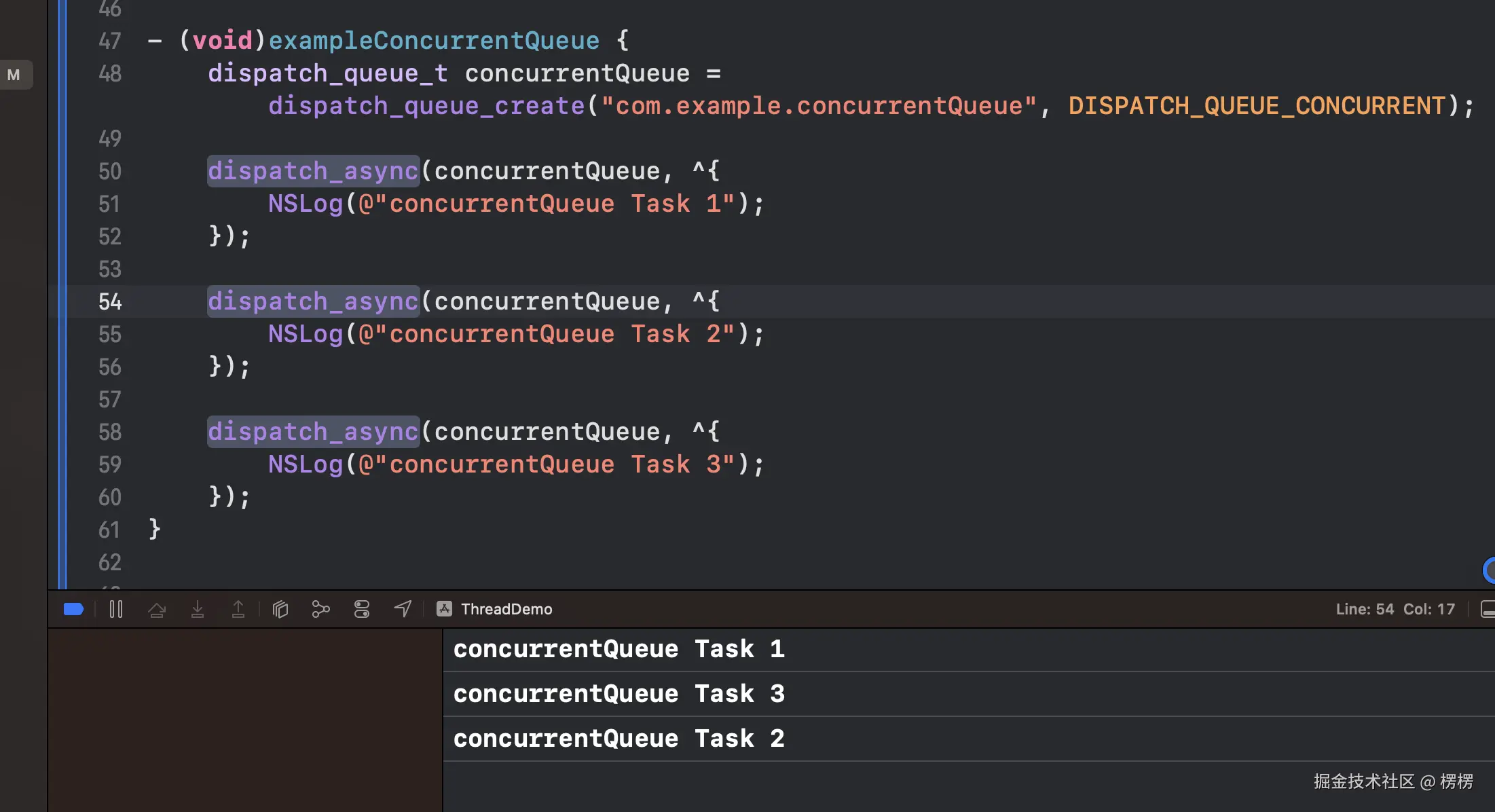Image resolution: width=1495 pixels, height=812 pixels.
Task: Click line number 58 gutter
Action: 110,432
